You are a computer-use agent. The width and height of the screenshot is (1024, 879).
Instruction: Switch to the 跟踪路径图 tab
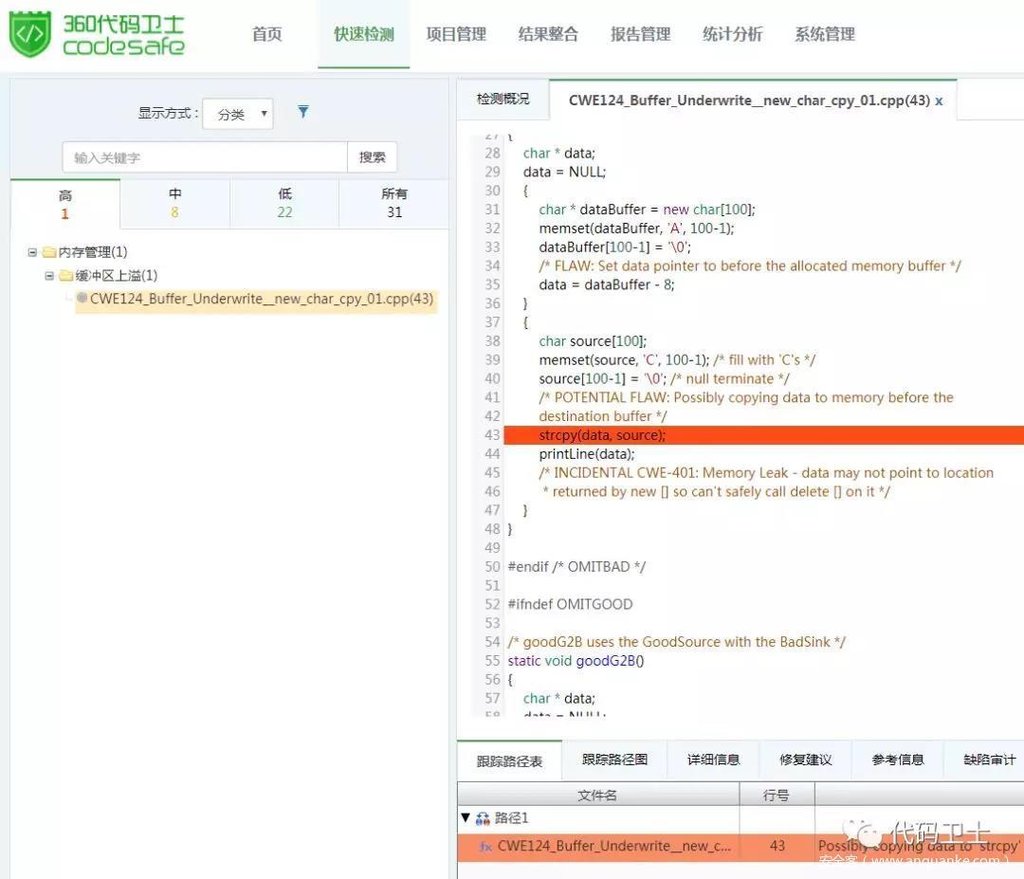614,760
